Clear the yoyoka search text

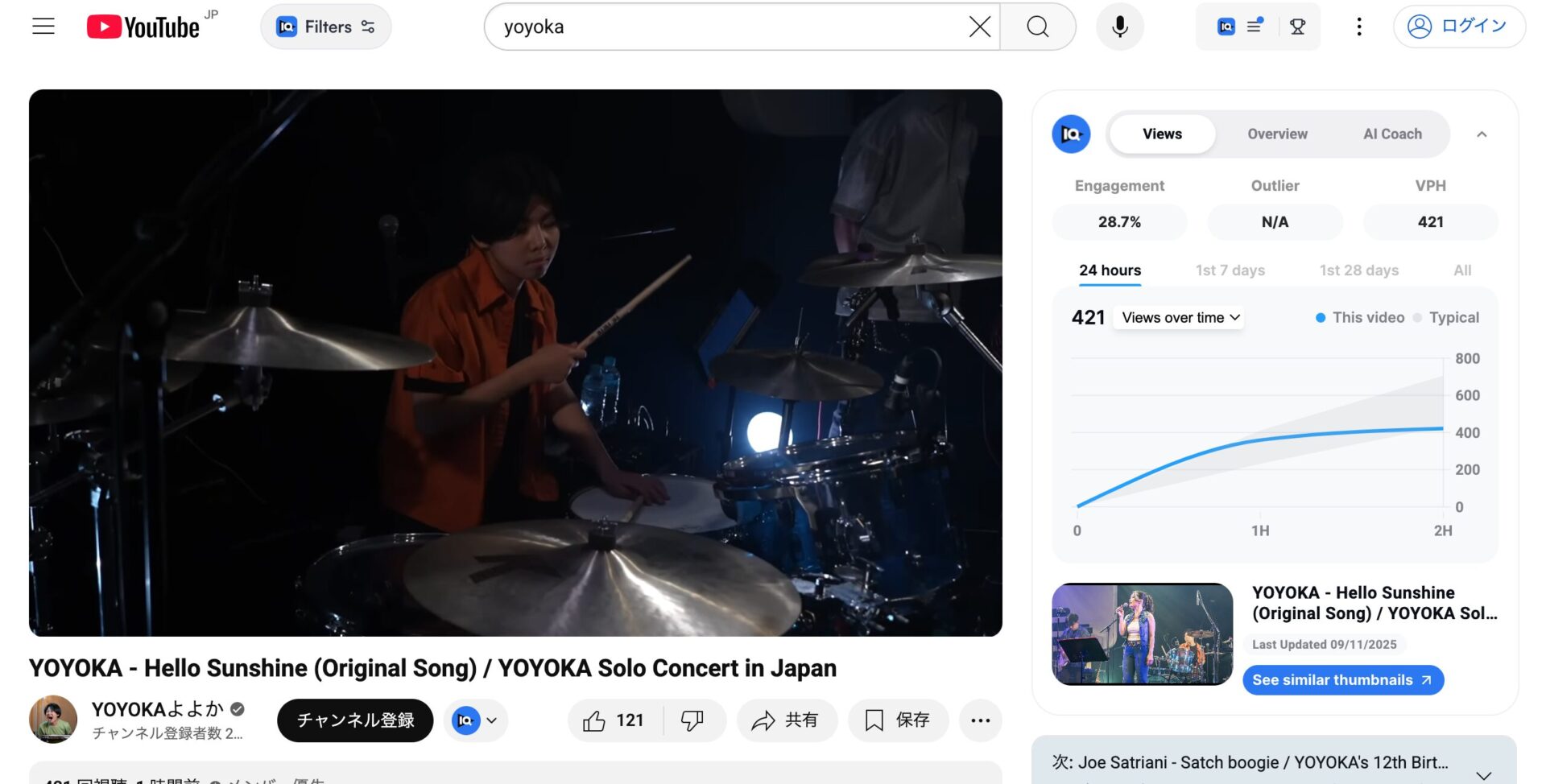(979, 27)
